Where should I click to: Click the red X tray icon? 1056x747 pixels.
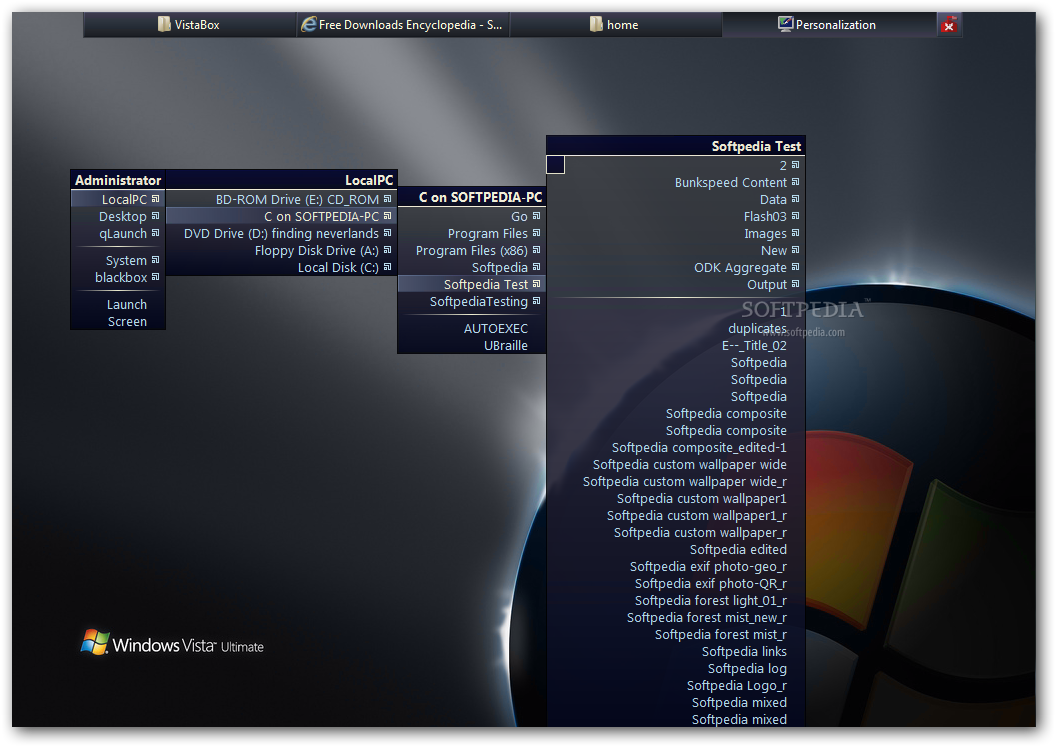click(x=949, y=26)
